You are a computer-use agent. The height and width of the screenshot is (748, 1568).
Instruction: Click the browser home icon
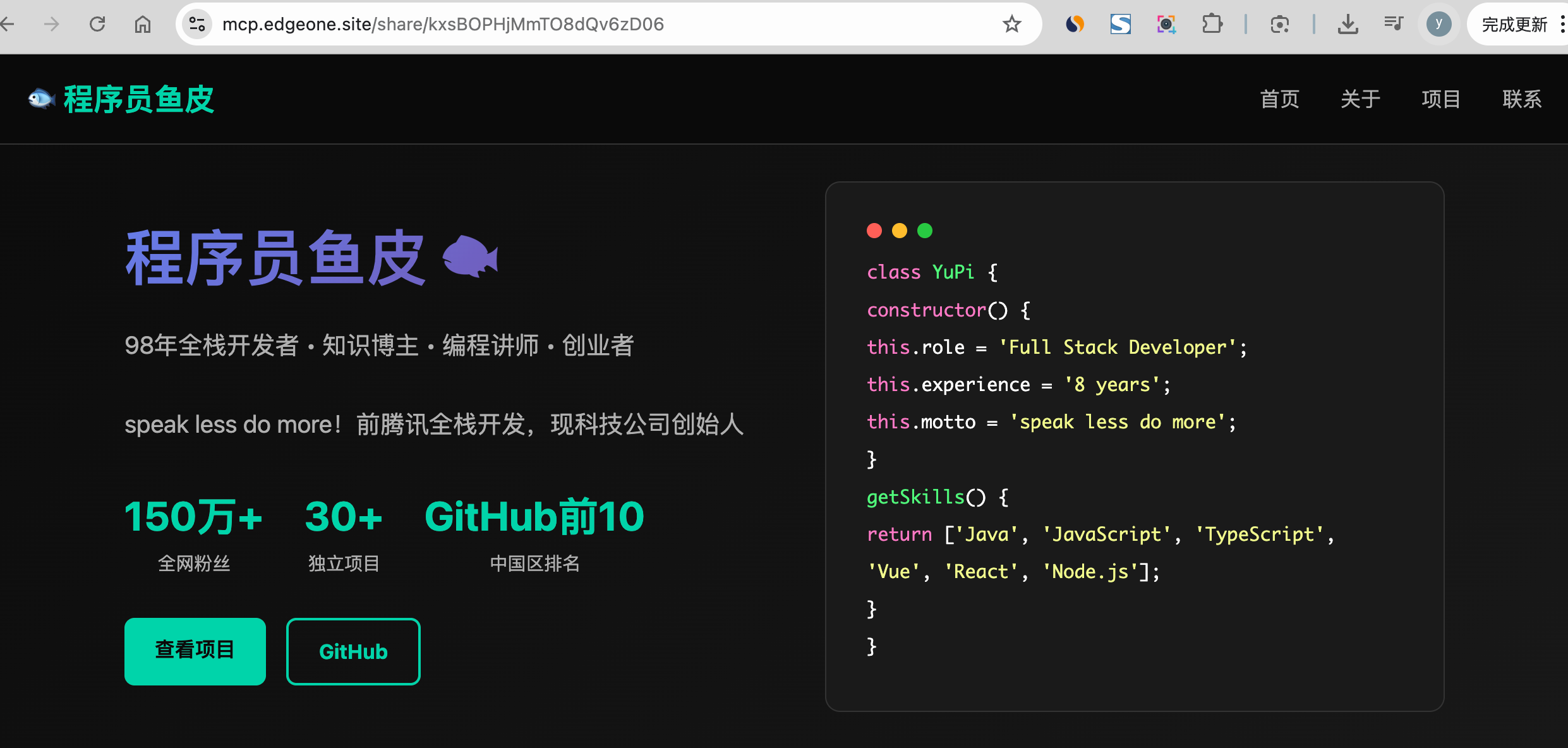point(143,24)
